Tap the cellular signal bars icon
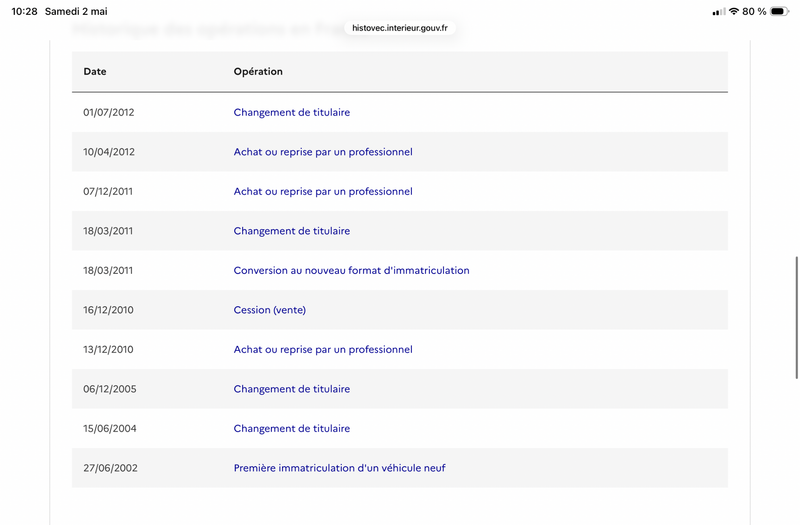Viewport: 800px width, 525px height. click(x=719, y=12)
